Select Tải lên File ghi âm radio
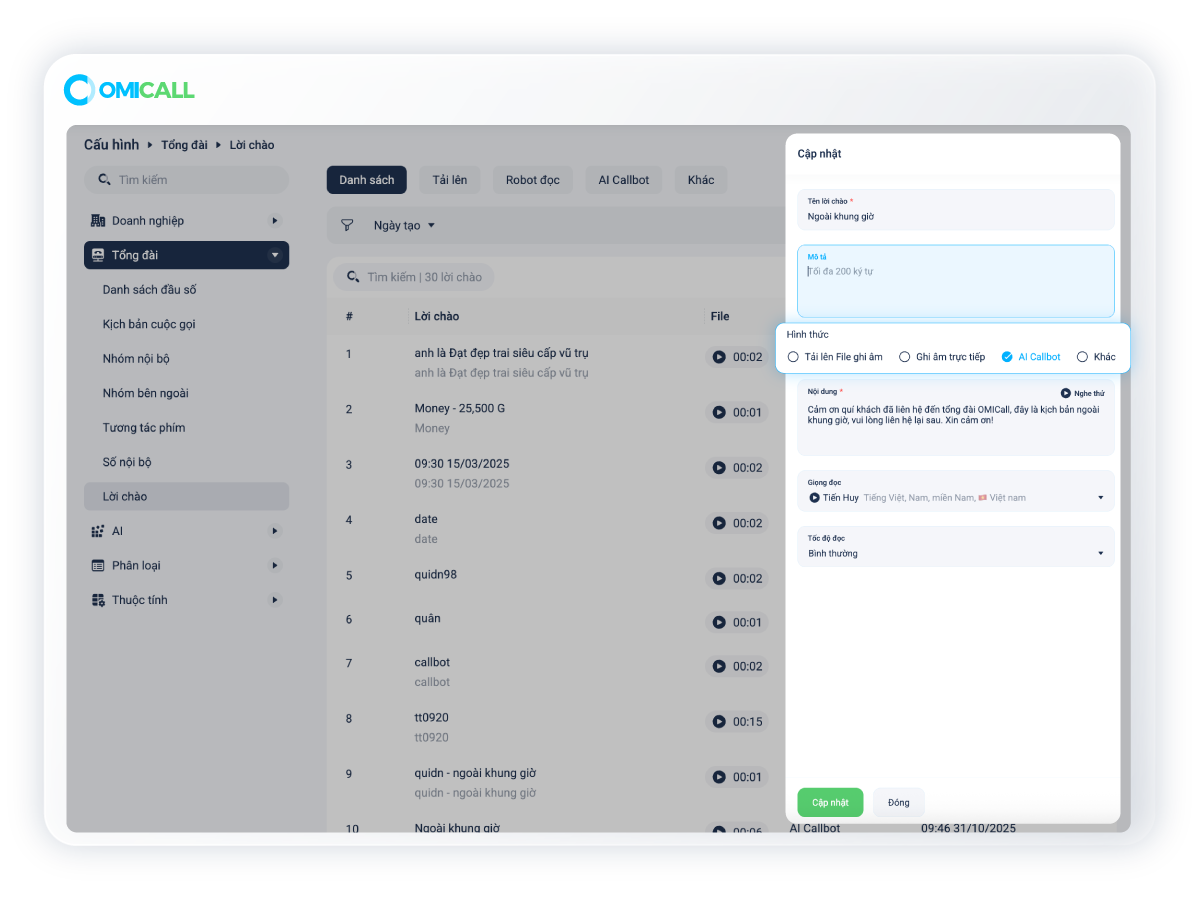The width and height of the screenshot is (1200, 900). pyautogui.click(x=794, y=357)
